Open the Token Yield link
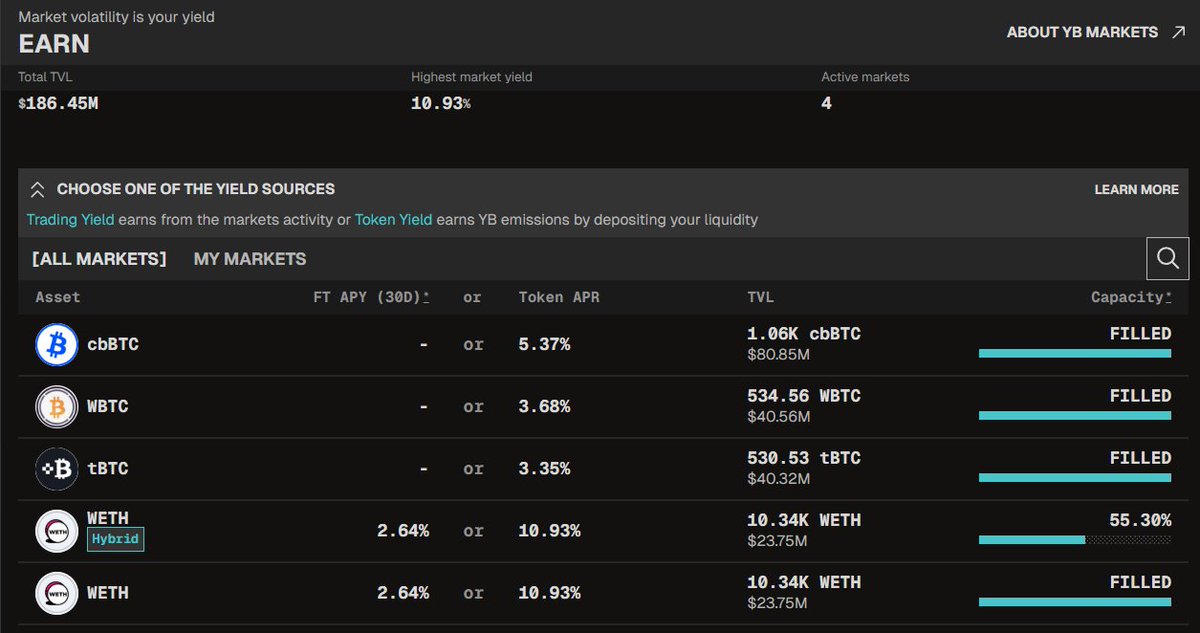The height and width of the screenshot is (633, 1200). [x=393, y=219]
